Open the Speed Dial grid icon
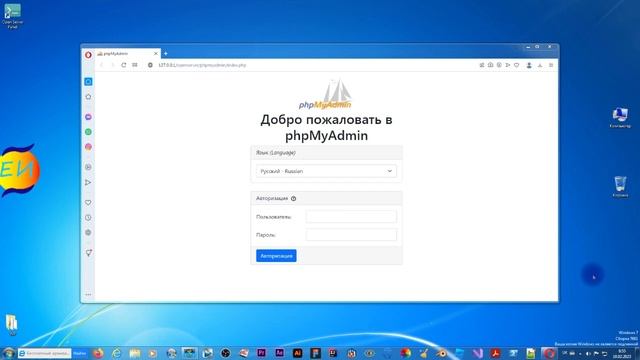 pos(135,65)
